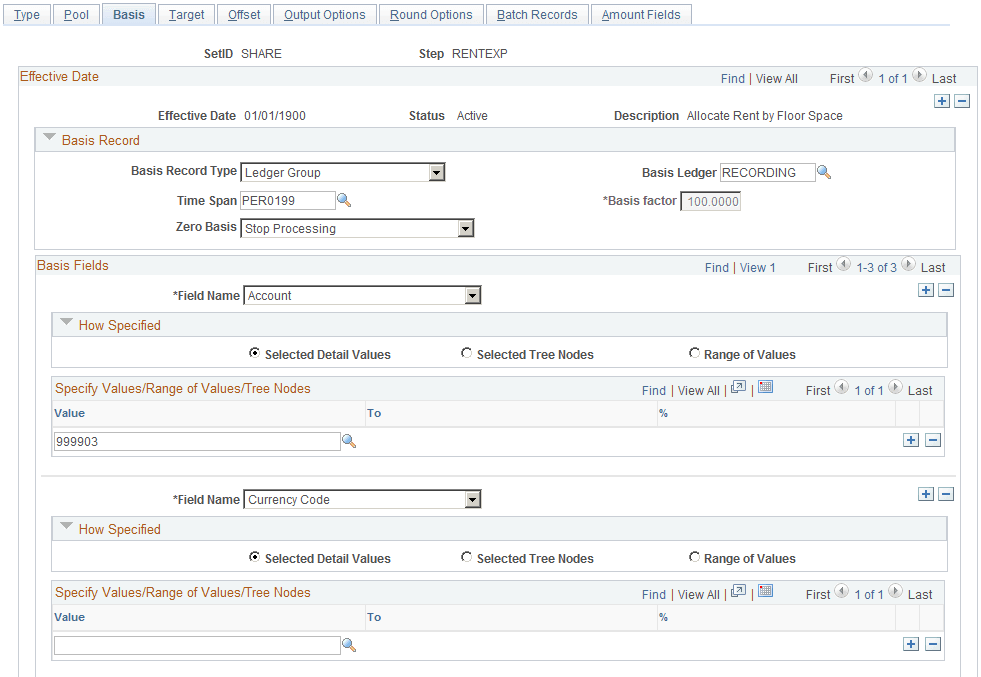Select Range of Values for Account field
The image size is (981, 677).
click(694, 353)
